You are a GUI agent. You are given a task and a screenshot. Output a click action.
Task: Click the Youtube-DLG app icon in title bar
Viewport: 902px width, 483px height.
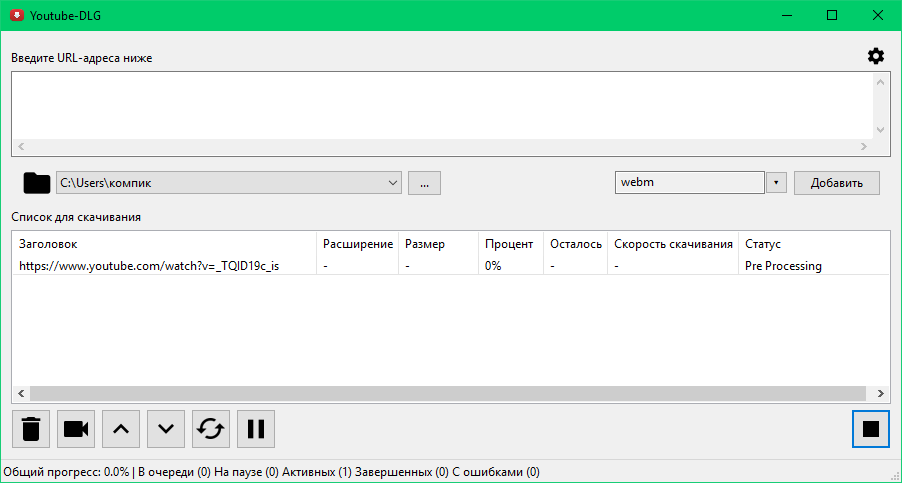click(17, 16)
